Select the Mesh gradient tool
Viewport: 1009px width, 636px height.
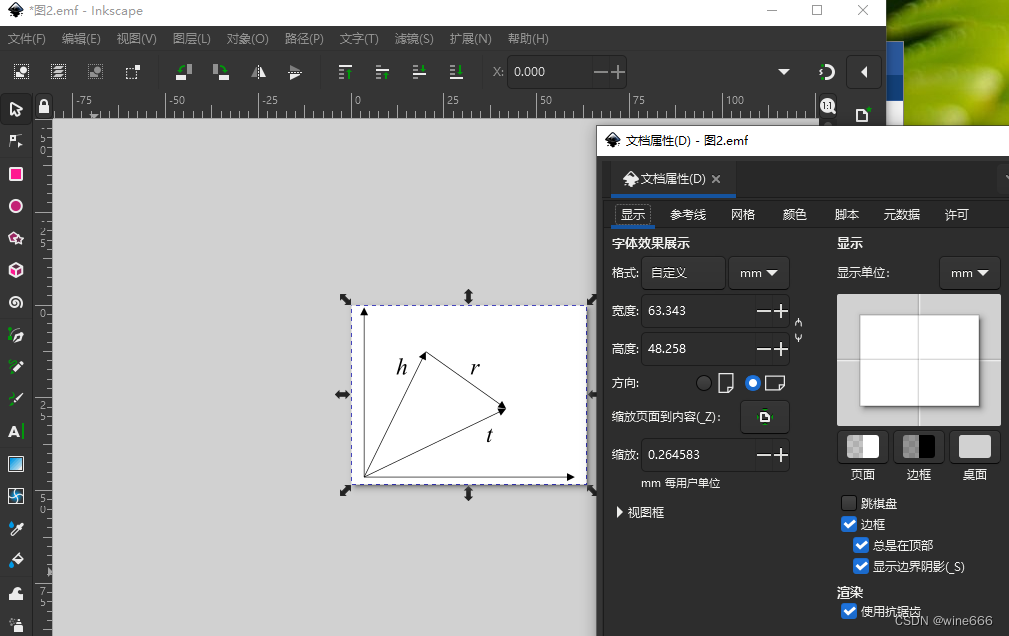(x=16, y=496)
